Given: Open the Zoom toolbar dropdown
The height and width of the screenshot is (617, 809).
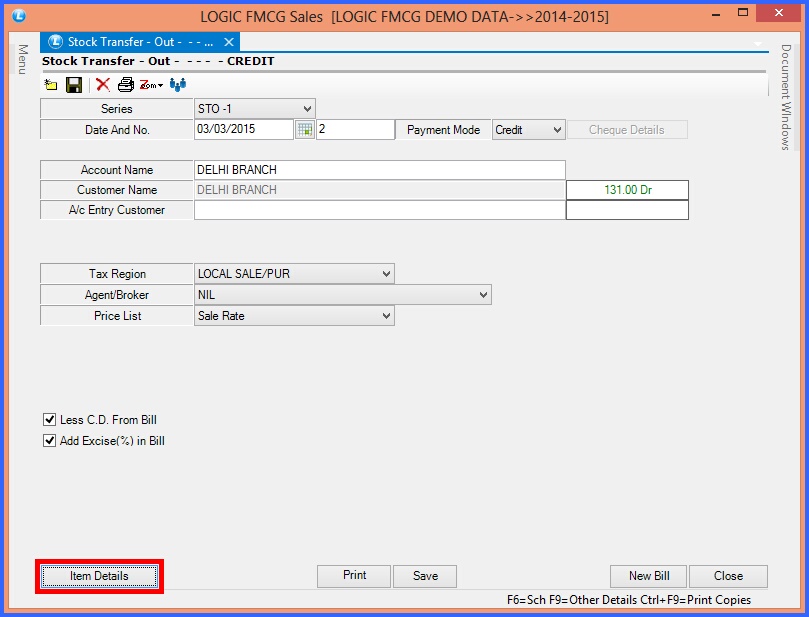Looking at the screenshot, I should pos(151,85).
